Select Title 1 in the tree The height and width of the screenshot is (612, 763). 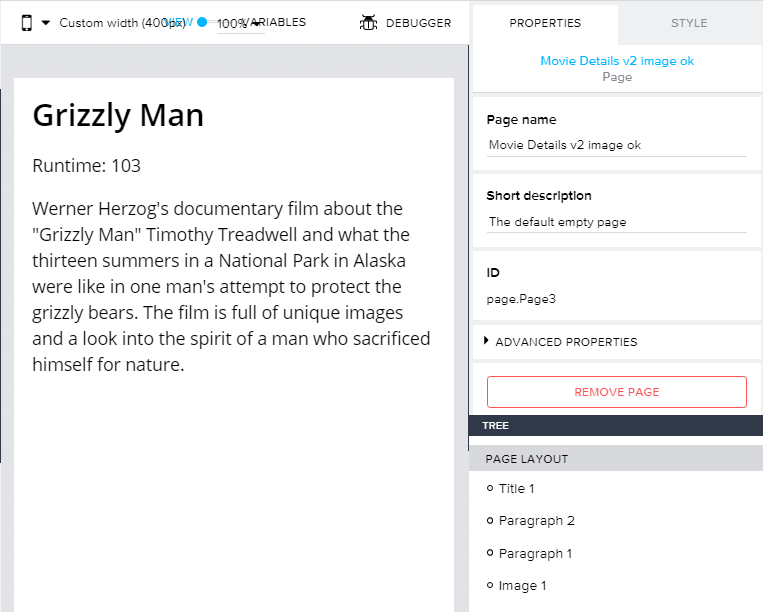(x=516, y=488)
